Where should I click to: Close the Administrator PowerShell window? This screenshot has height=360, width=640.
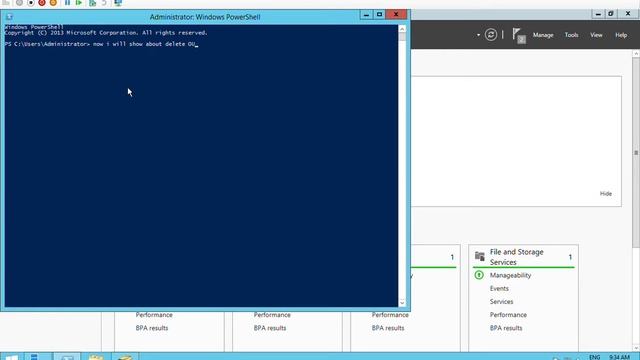(396, 15)
